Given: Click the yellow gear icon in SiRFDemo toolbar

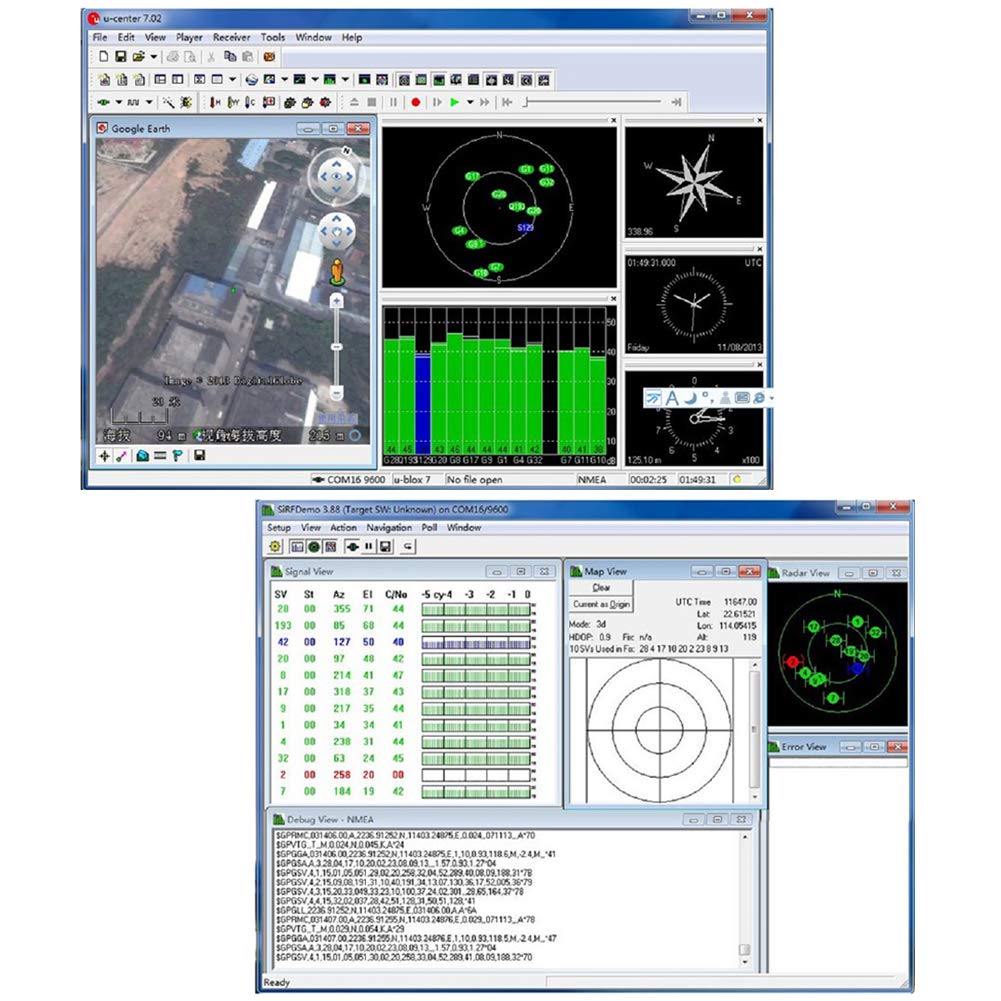Looking at the screenshot, I should pyautogui.click(x=276, y=546).
